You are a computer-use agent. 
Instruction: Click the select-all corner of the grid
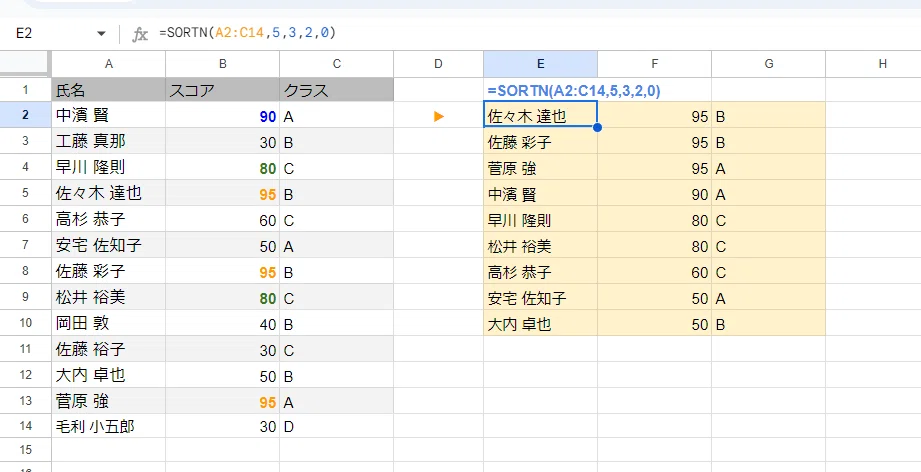26,64
